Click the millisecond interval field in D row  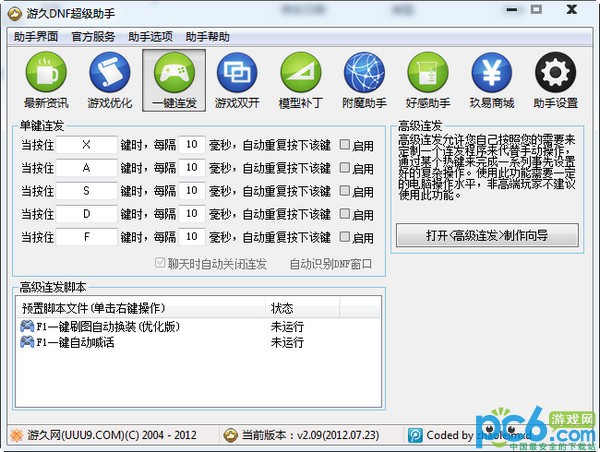[192, 214]
